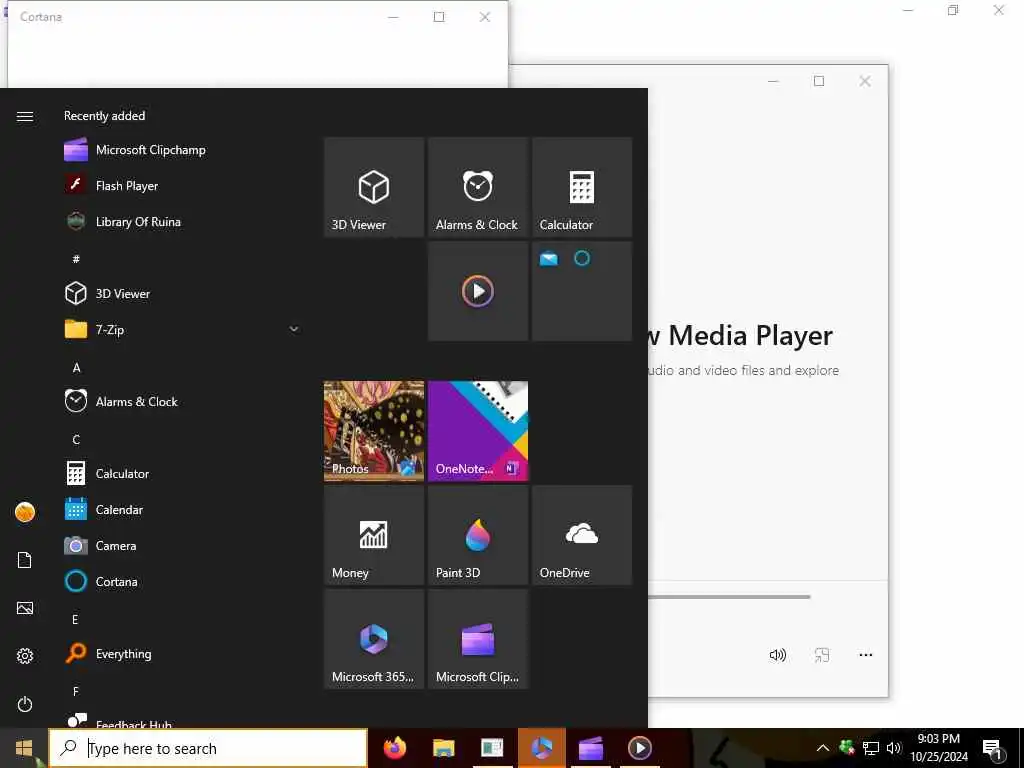This screenshot has height=768, width=1024.
Task: Open the Microsoft Clipchamp tile
Action: click(477, 639)
